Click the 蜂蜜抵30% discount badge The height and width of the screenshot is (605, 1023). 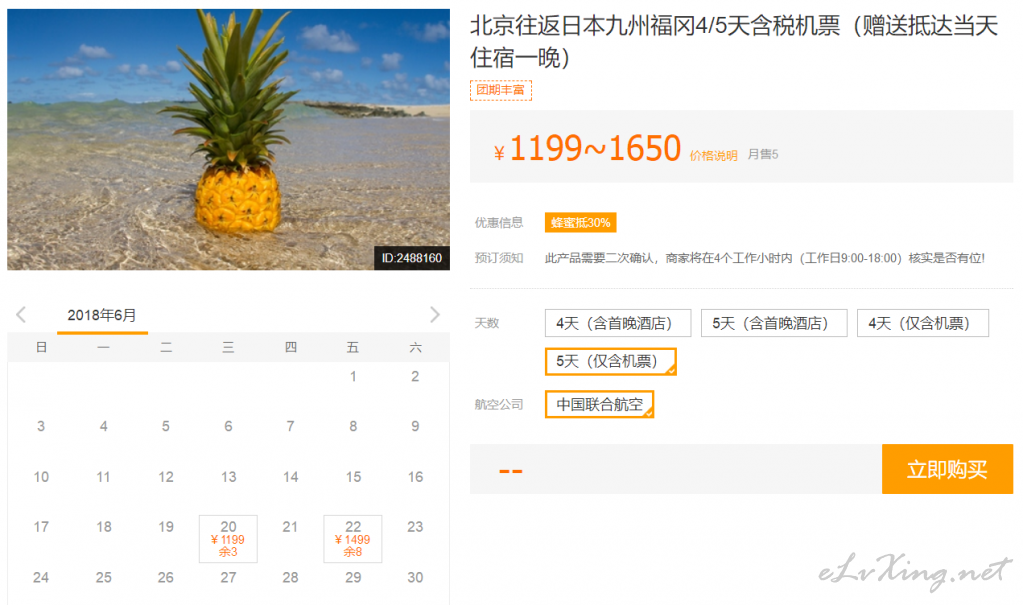tap(581, 223)
